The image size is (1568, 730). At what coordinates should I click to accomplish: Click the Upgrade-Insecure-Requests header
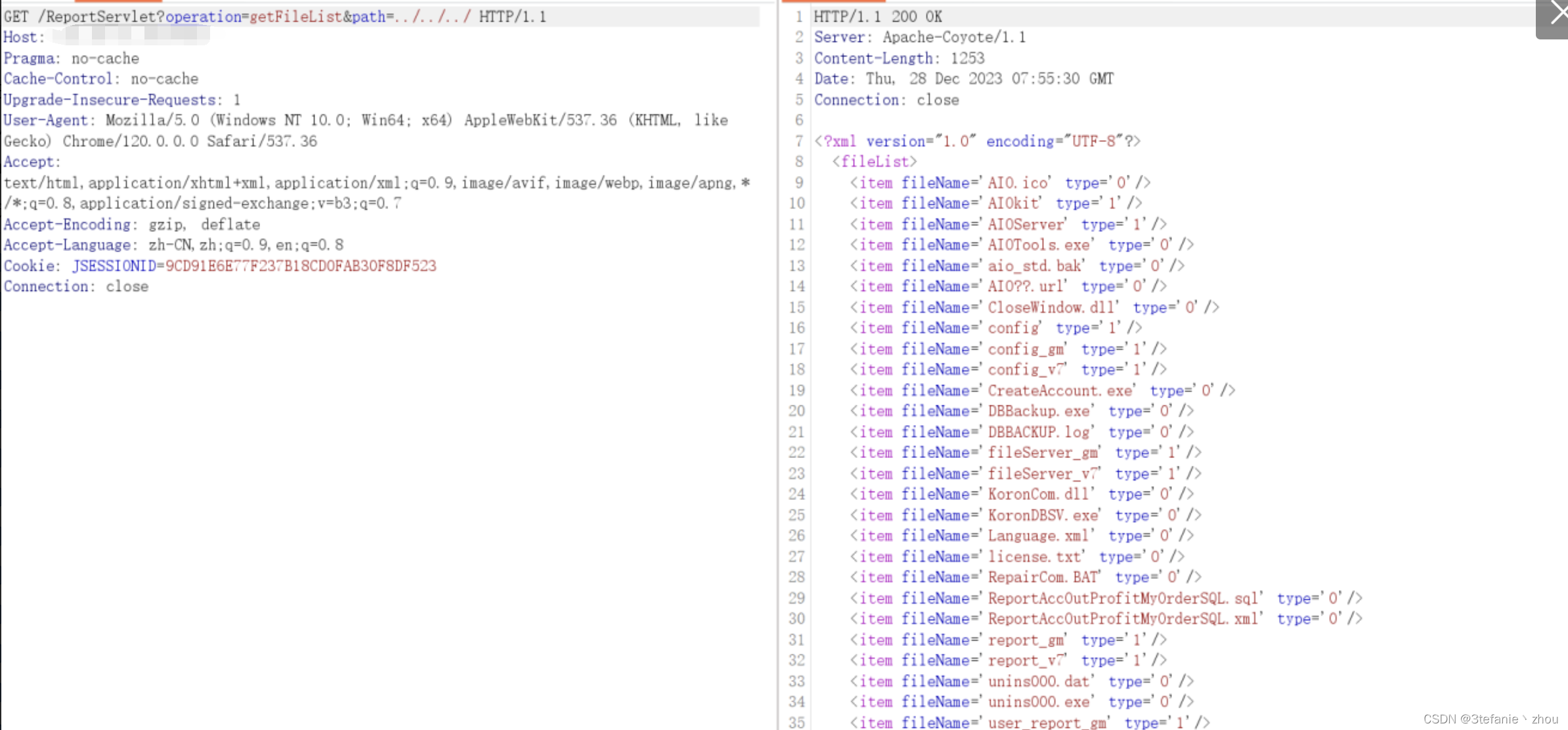click(x=121, y=100)
